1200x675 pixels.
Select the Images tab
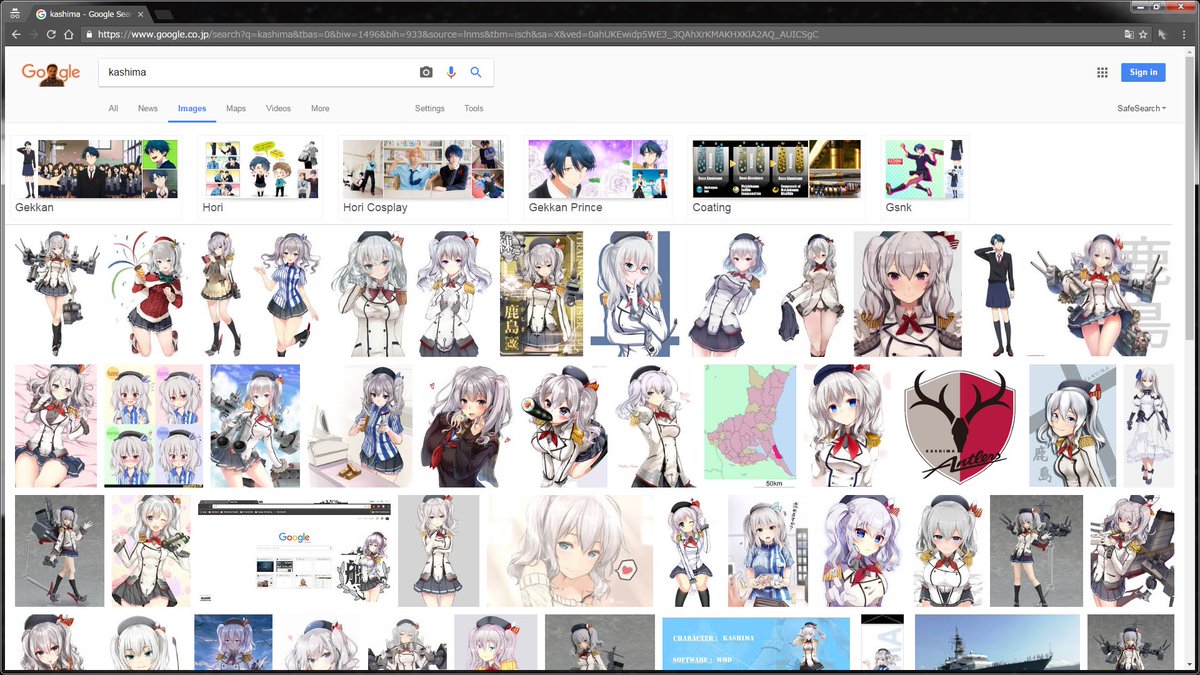[x=192, y=108]
